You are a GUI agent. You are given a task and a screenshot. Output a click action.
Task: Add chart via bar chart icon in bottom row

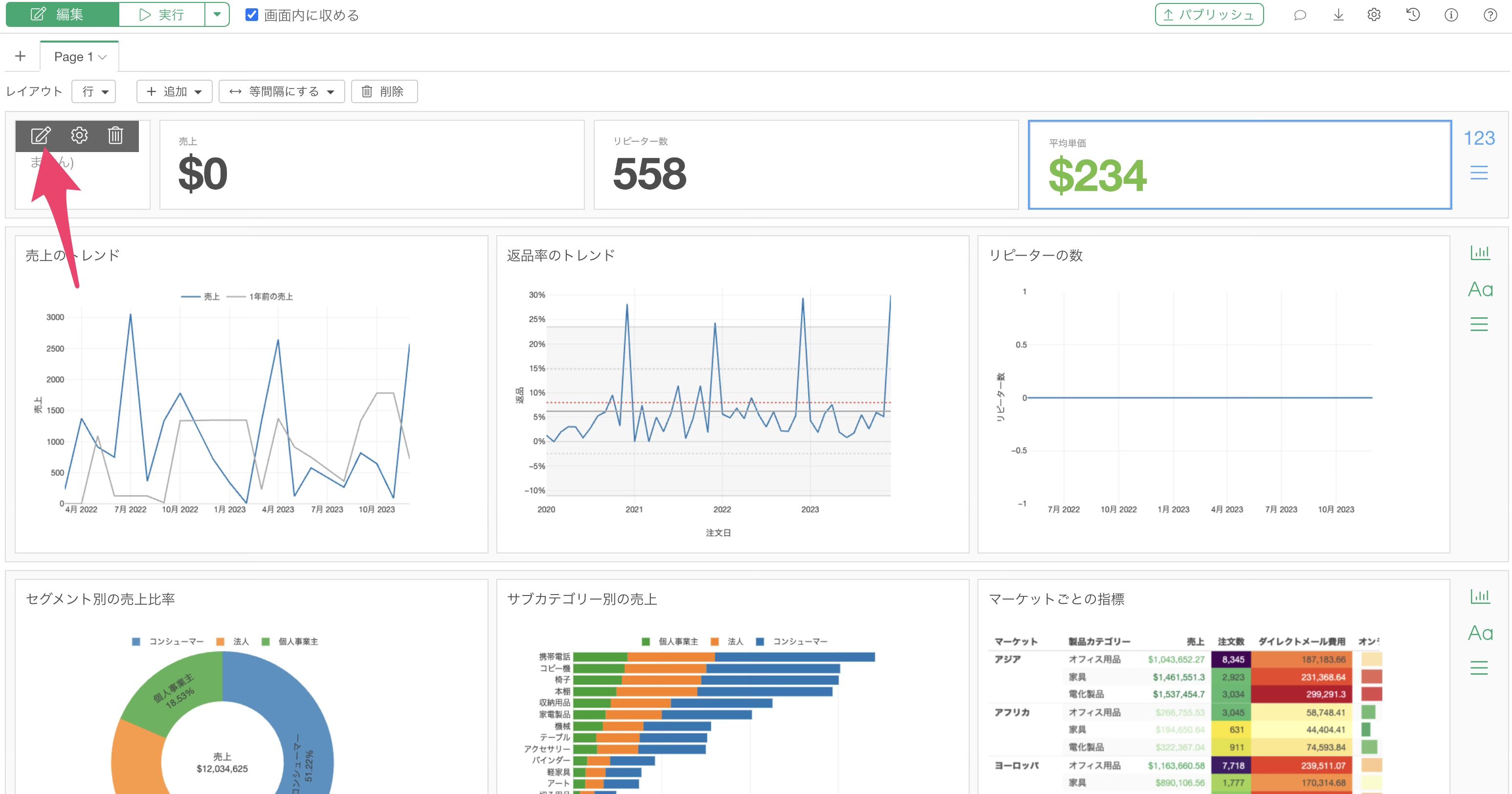(x=1480, y=597)
